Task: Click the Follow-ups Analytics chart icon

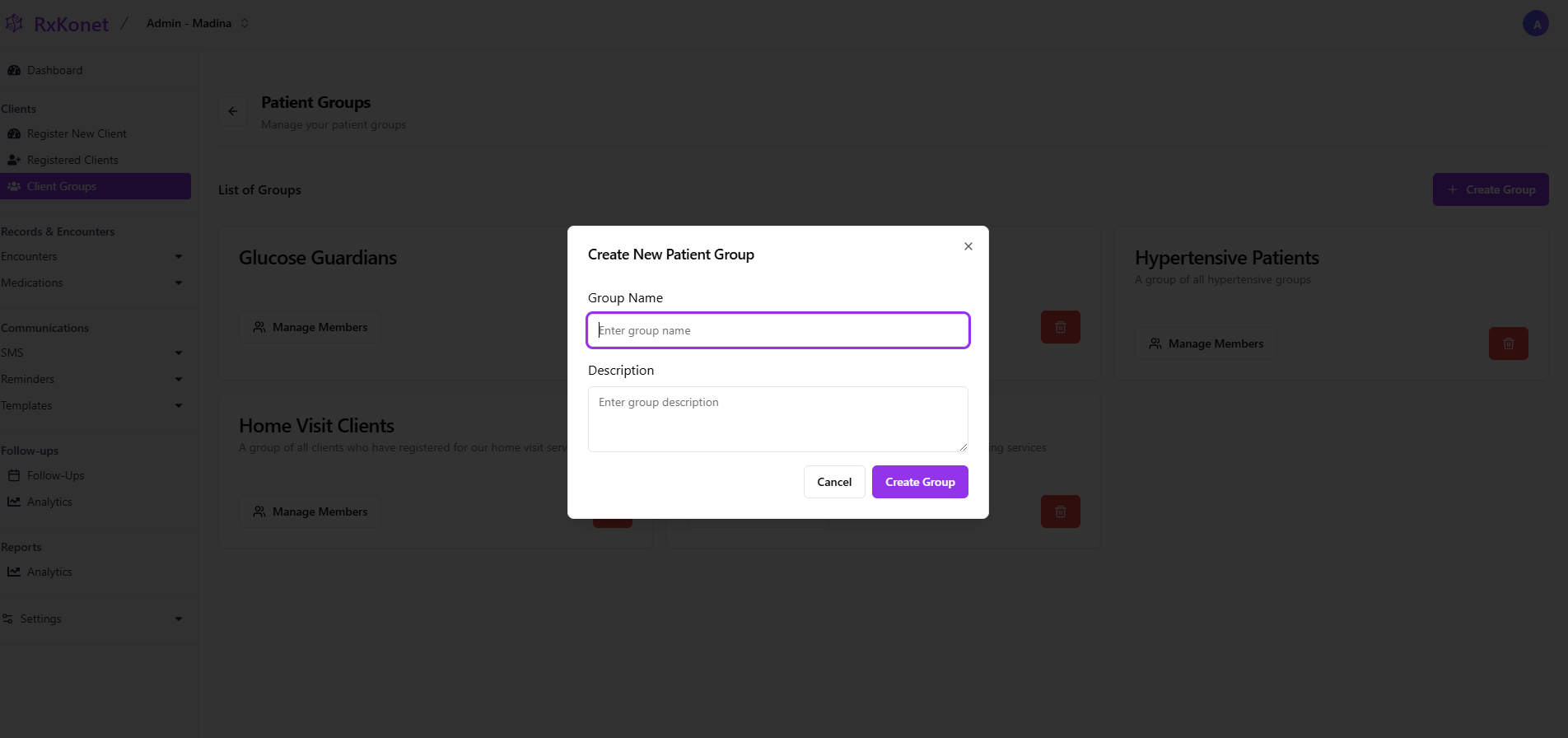Action: (14, 502)
